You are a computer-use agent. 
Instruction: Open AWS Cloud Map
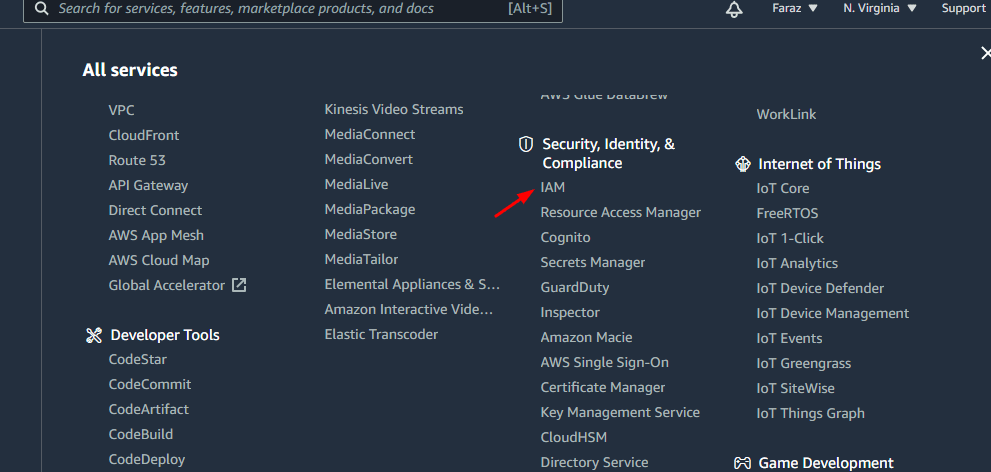coord(159,260)
